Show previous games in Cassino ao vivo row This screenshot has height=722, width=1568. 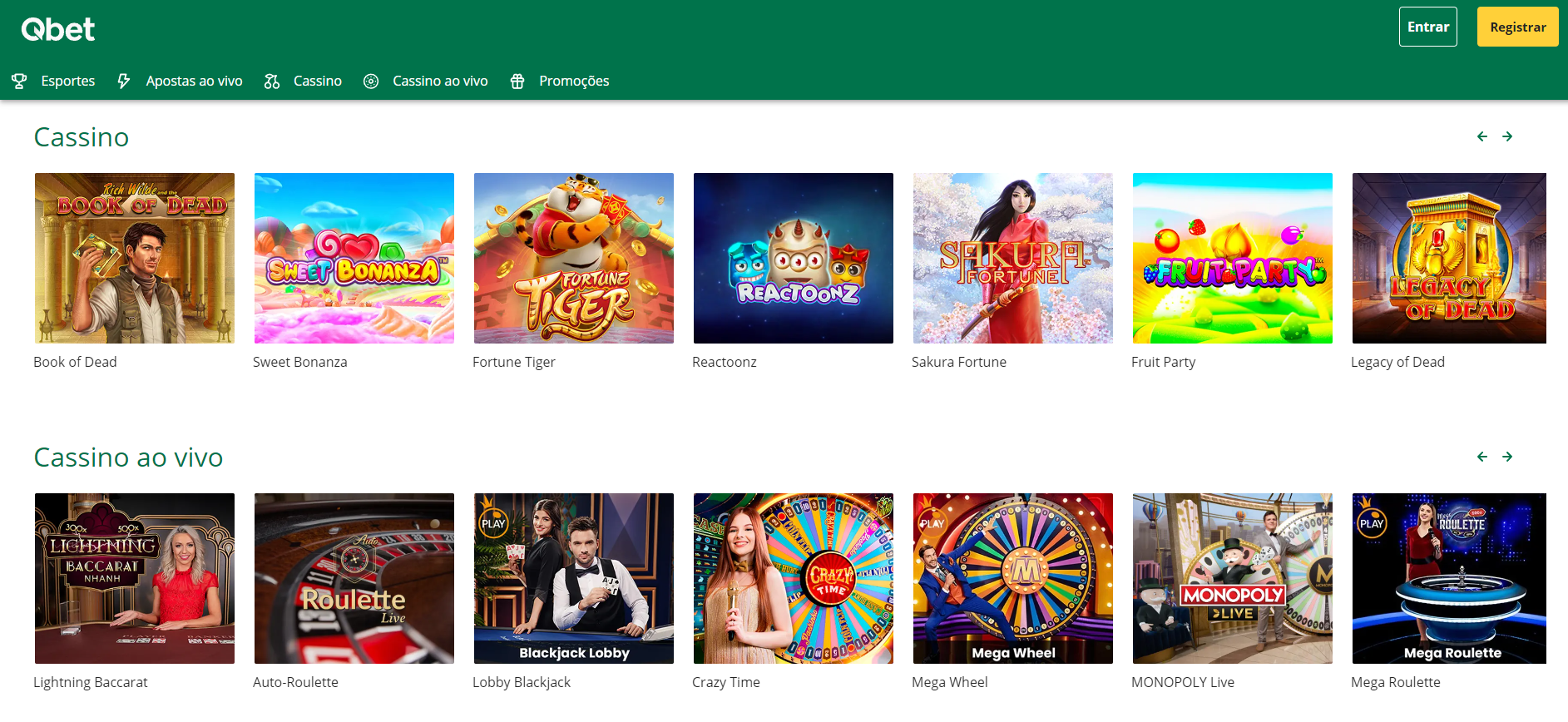tap(1482, 457)
